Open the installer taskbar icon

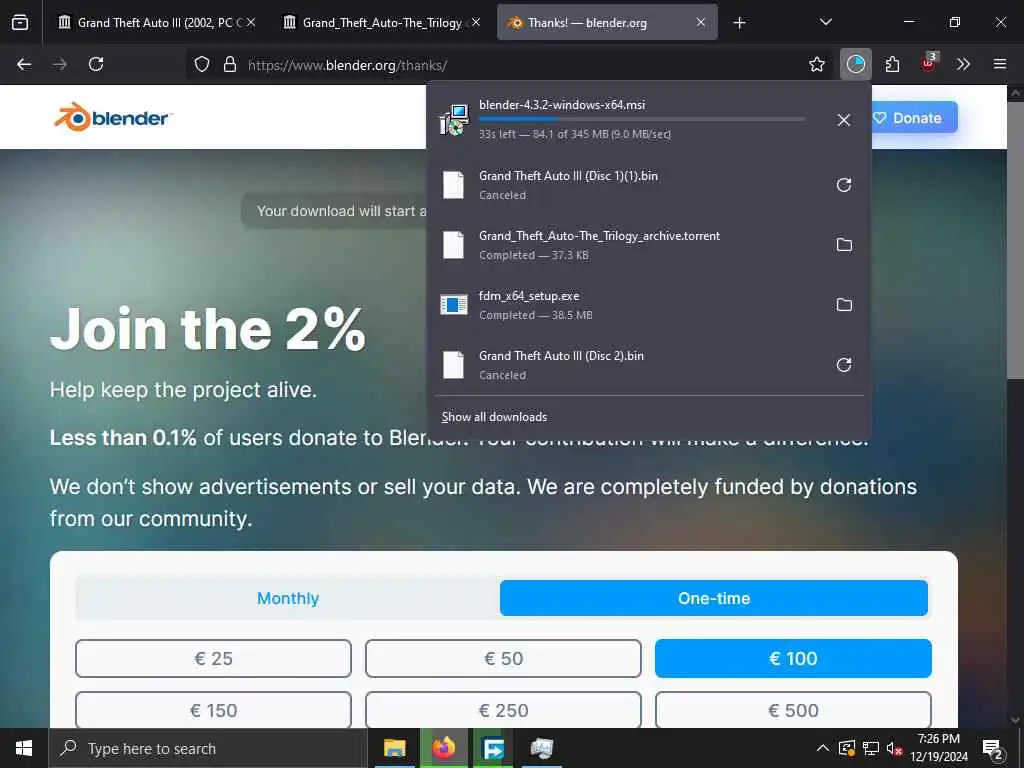pyautogui.click(x=541, y=748)
